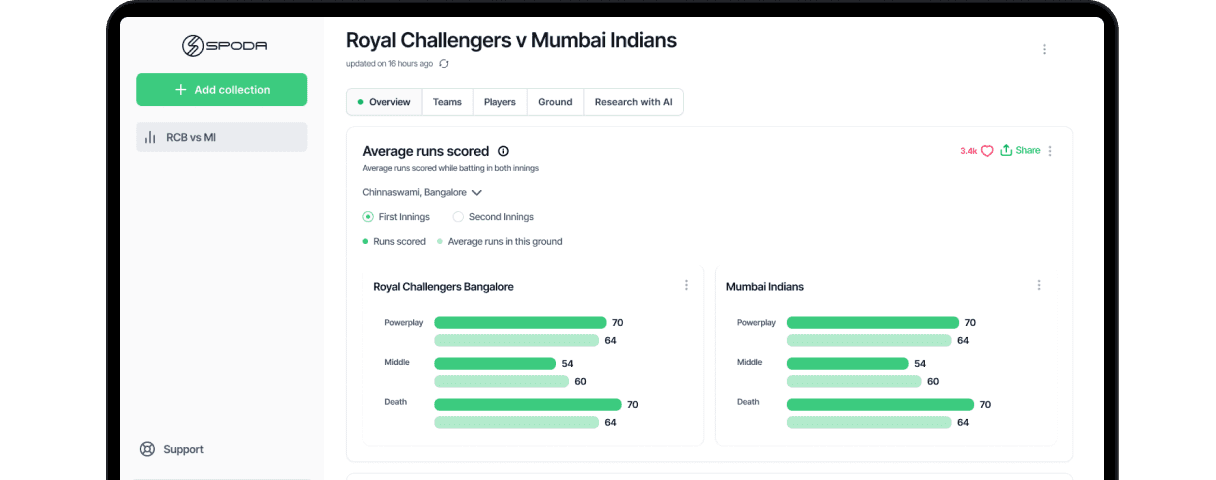Select the First Innings radio button

(368, 217)
